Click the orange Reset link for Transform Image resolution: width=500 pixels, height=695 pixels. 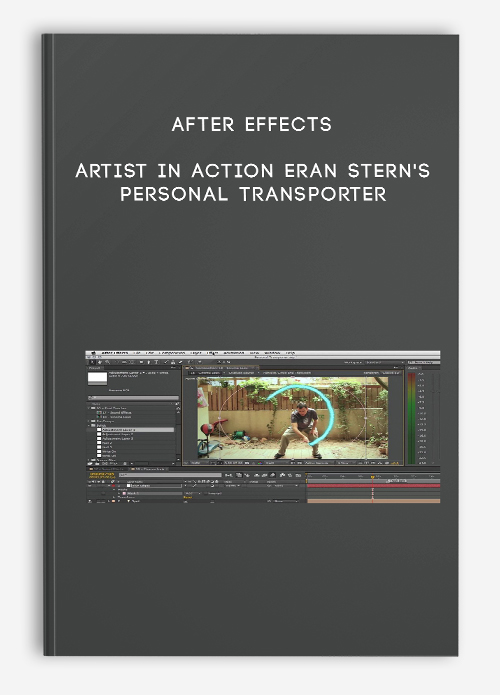[x=188, y=497]
